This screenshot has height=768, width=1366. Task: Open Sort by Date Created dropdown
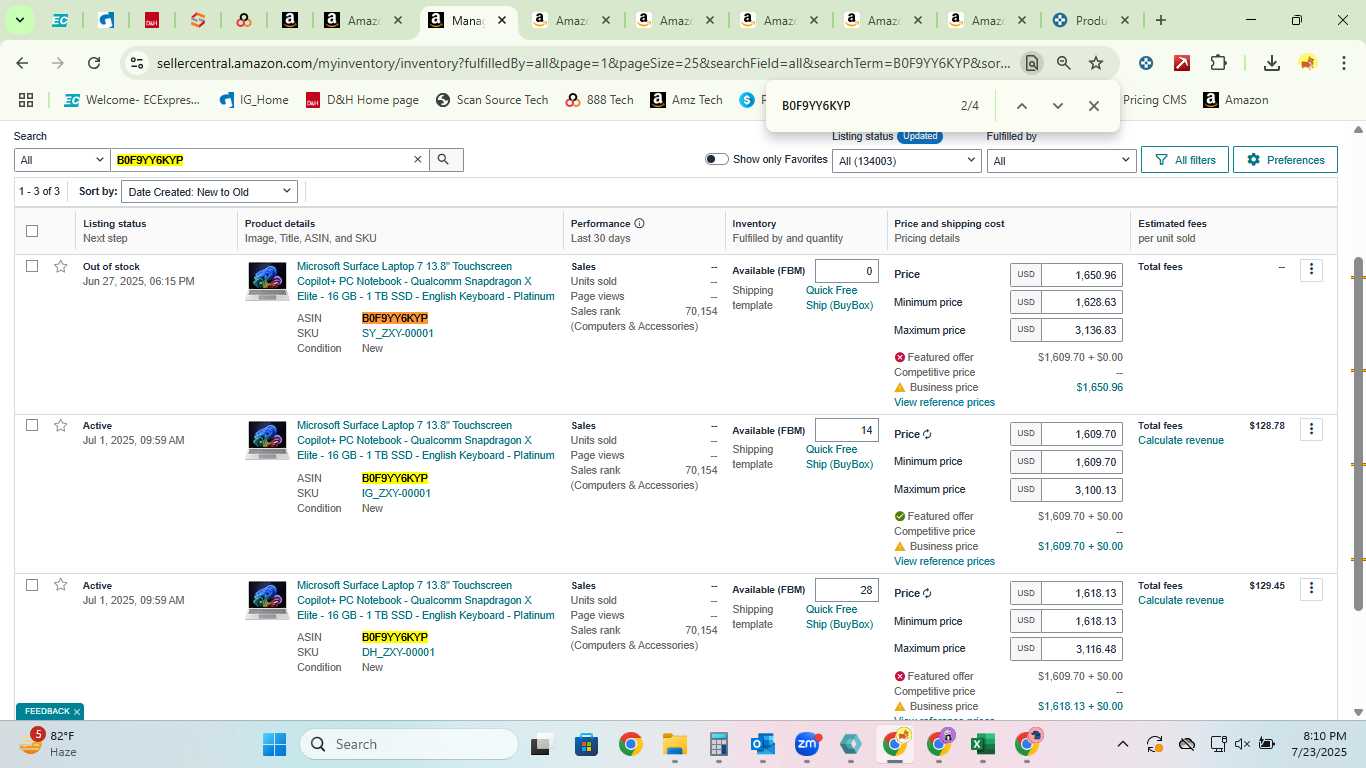click(209, 191)
